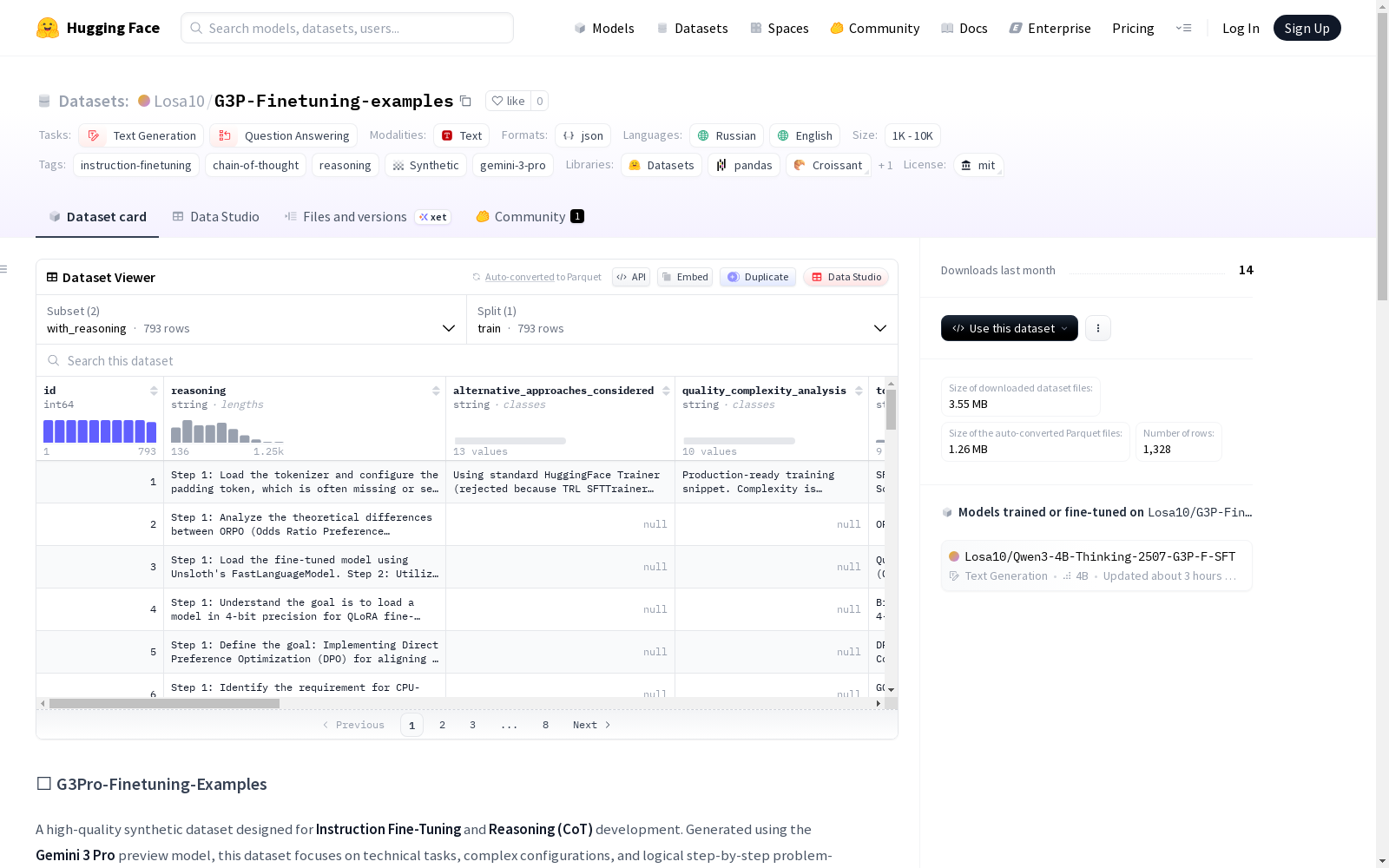This screenshot has width=1389, height=868.
Task: Click the id column histogram bars
Action: coord(100,431)
